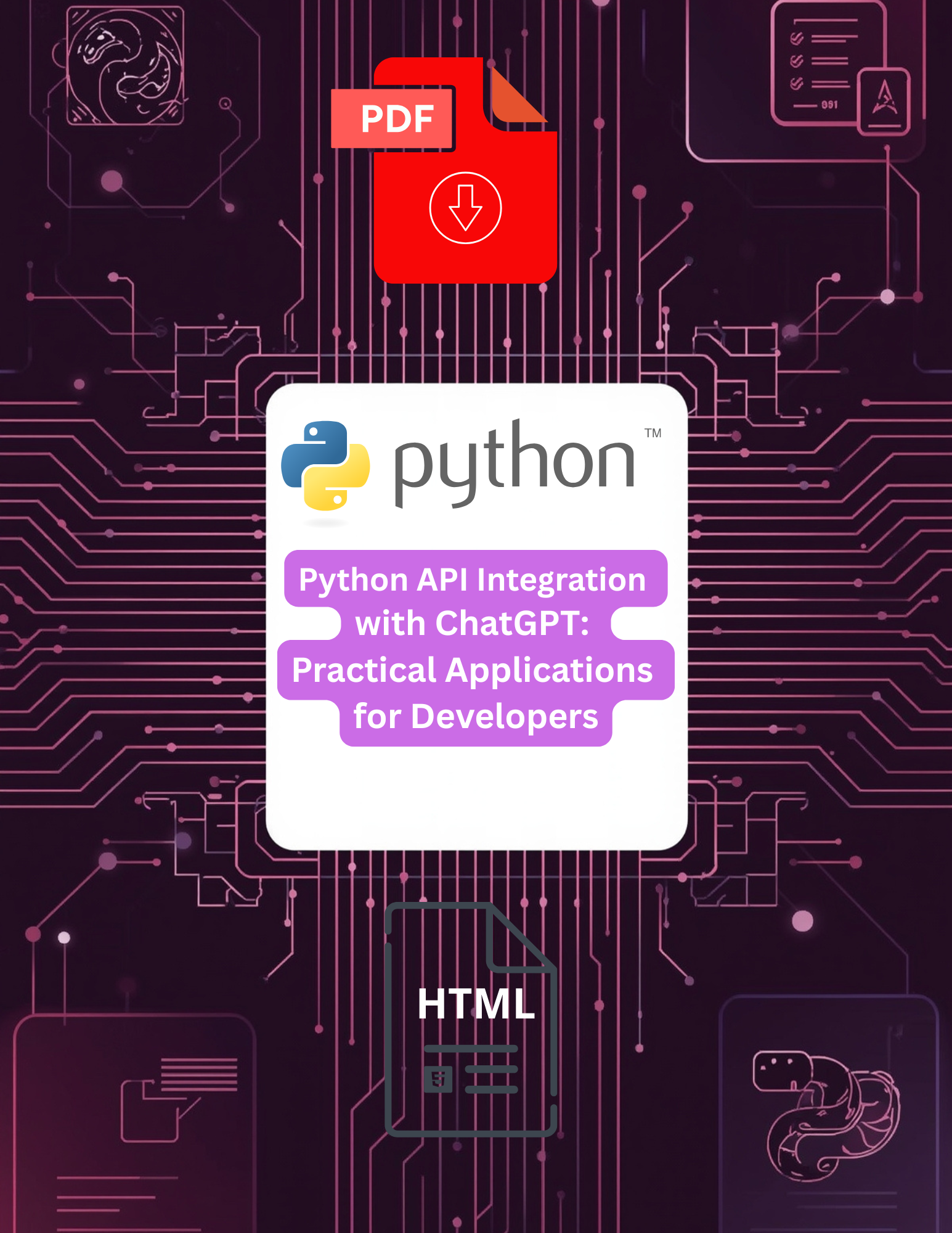Viewport: 952px width, 1233px height.
Task: Click the gray python wordmark
Action: click(x=515, y=464)
